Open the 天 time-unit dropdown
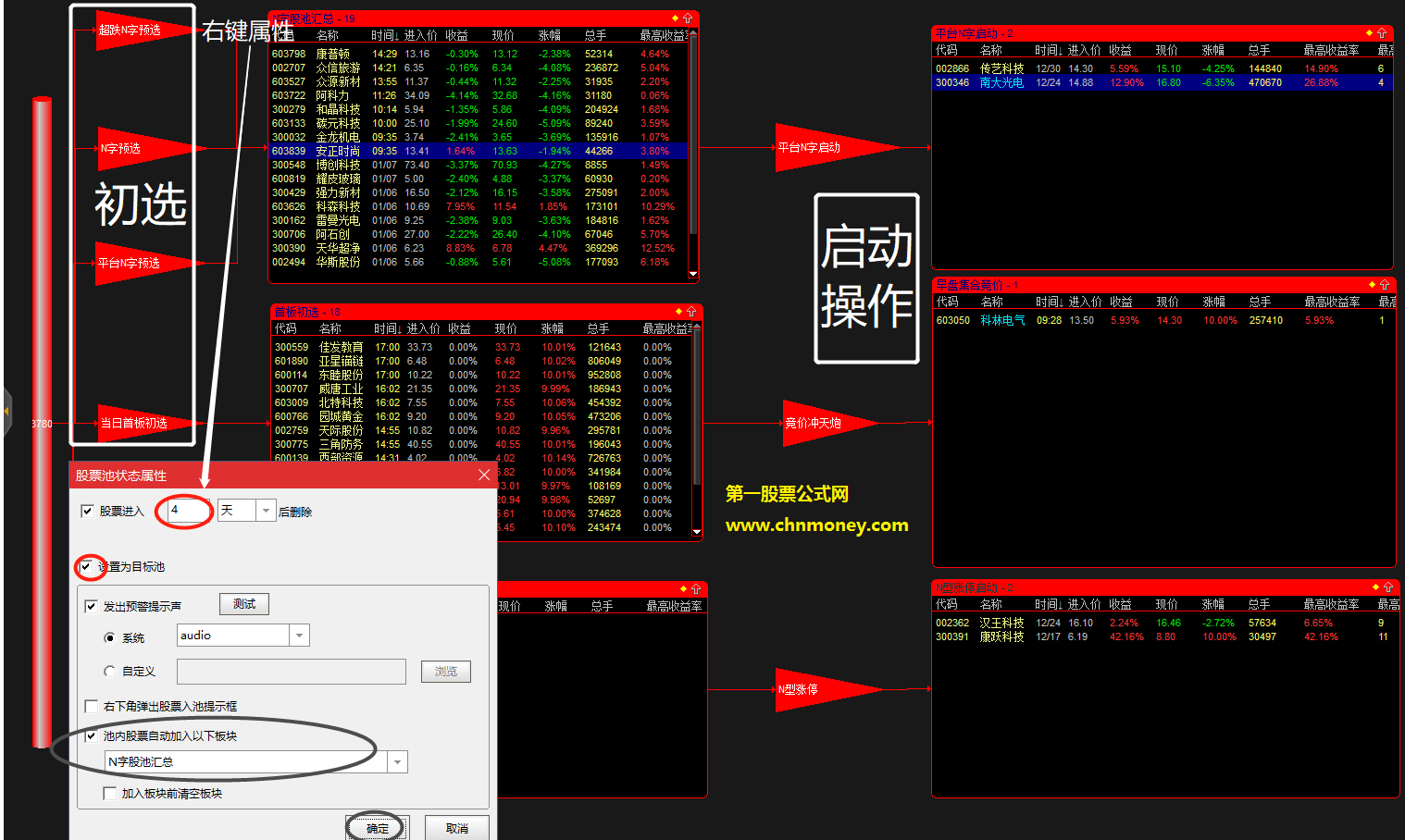1405x840 pixels. click(266, 511)
